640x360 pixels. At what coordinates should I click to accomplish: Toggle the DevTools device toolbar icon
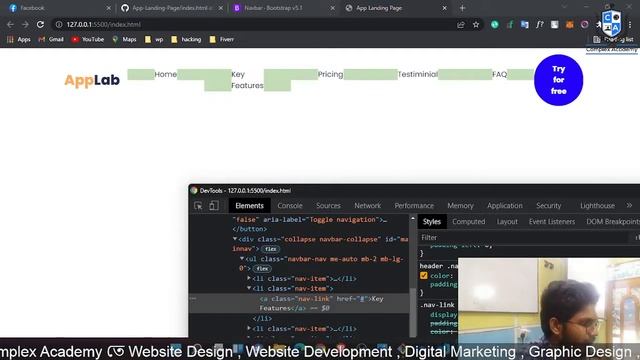click(213, 206)
